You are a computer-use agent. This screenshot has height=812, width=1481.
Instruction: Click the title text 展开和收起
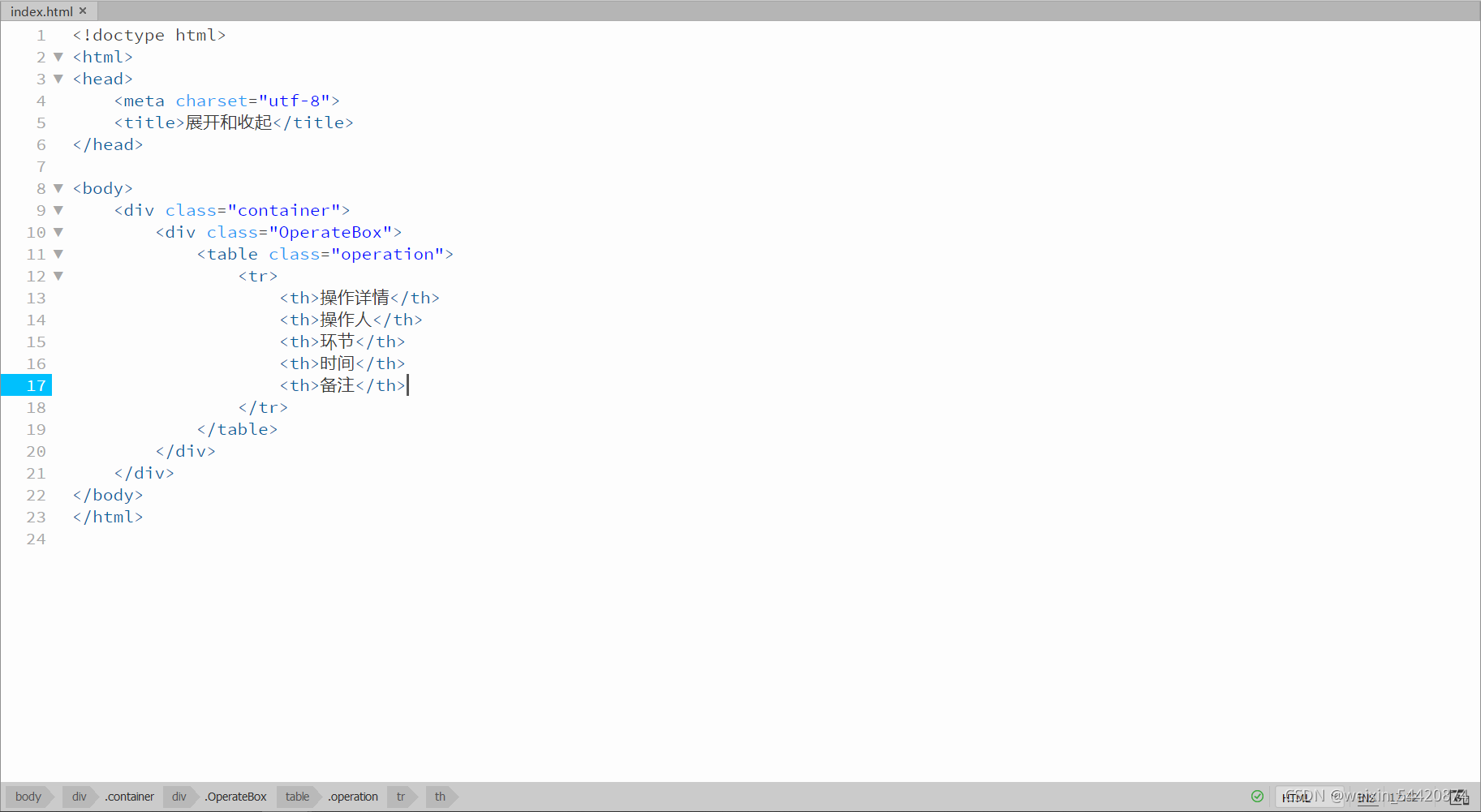click(x=229, y=122)
